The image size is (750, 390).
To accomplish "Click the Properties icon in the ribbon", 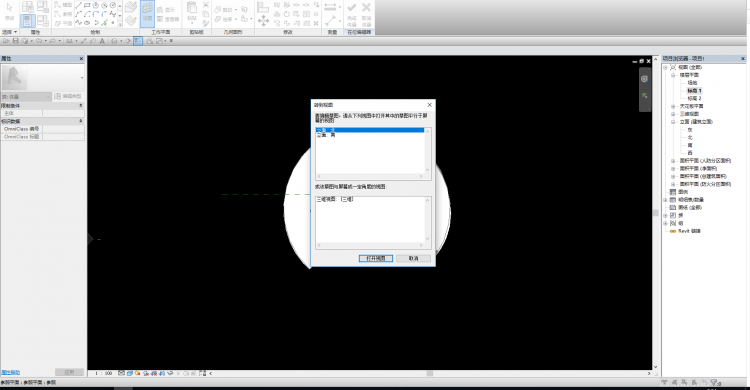I will click(x=27, y=21).
